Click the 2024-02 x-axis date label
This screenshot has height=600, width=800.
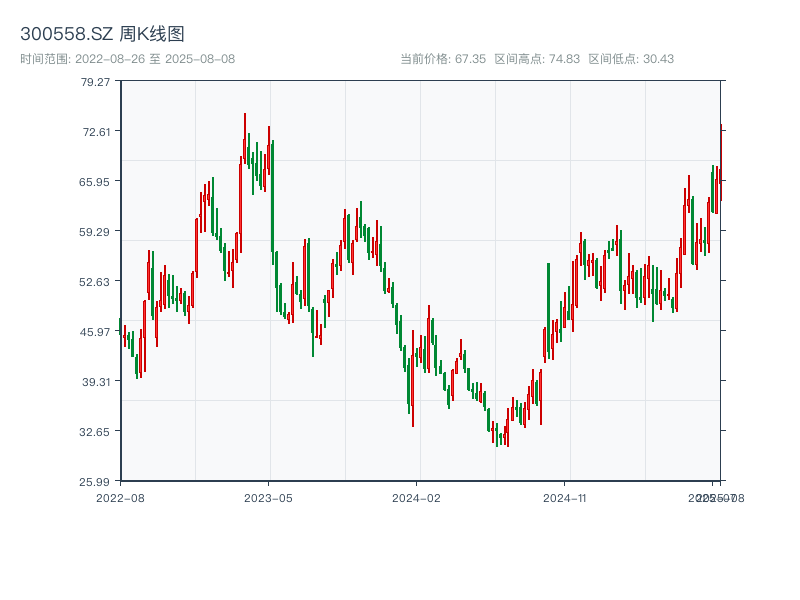[417, 497]
